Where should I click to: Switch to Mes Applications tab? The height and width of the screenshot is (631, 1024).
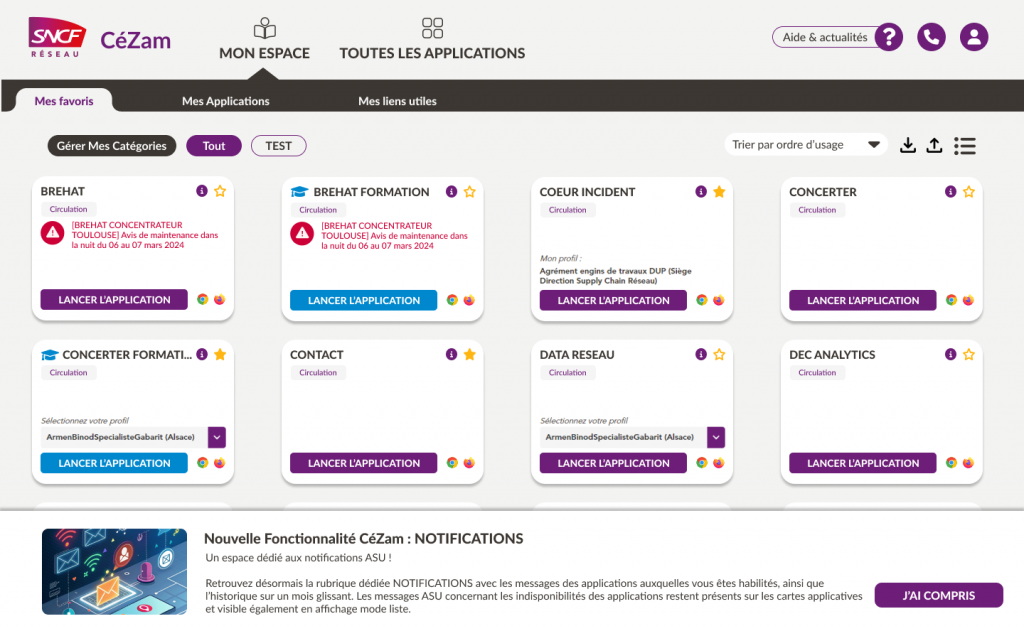pos(226,101)
